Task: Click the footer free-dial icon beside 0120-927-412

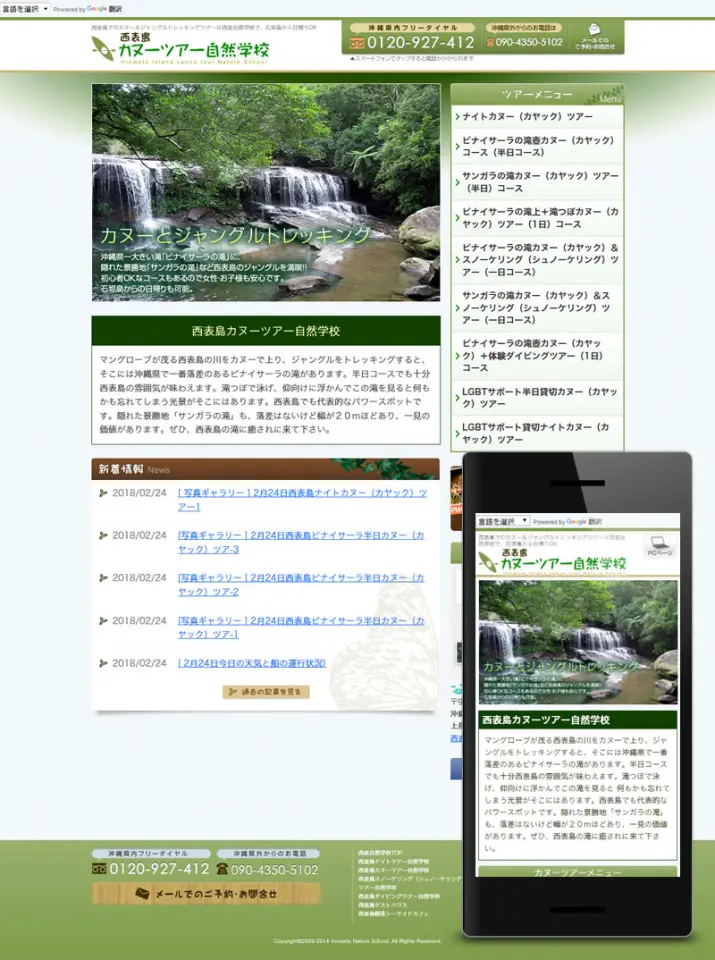Action: click(99, 869)
